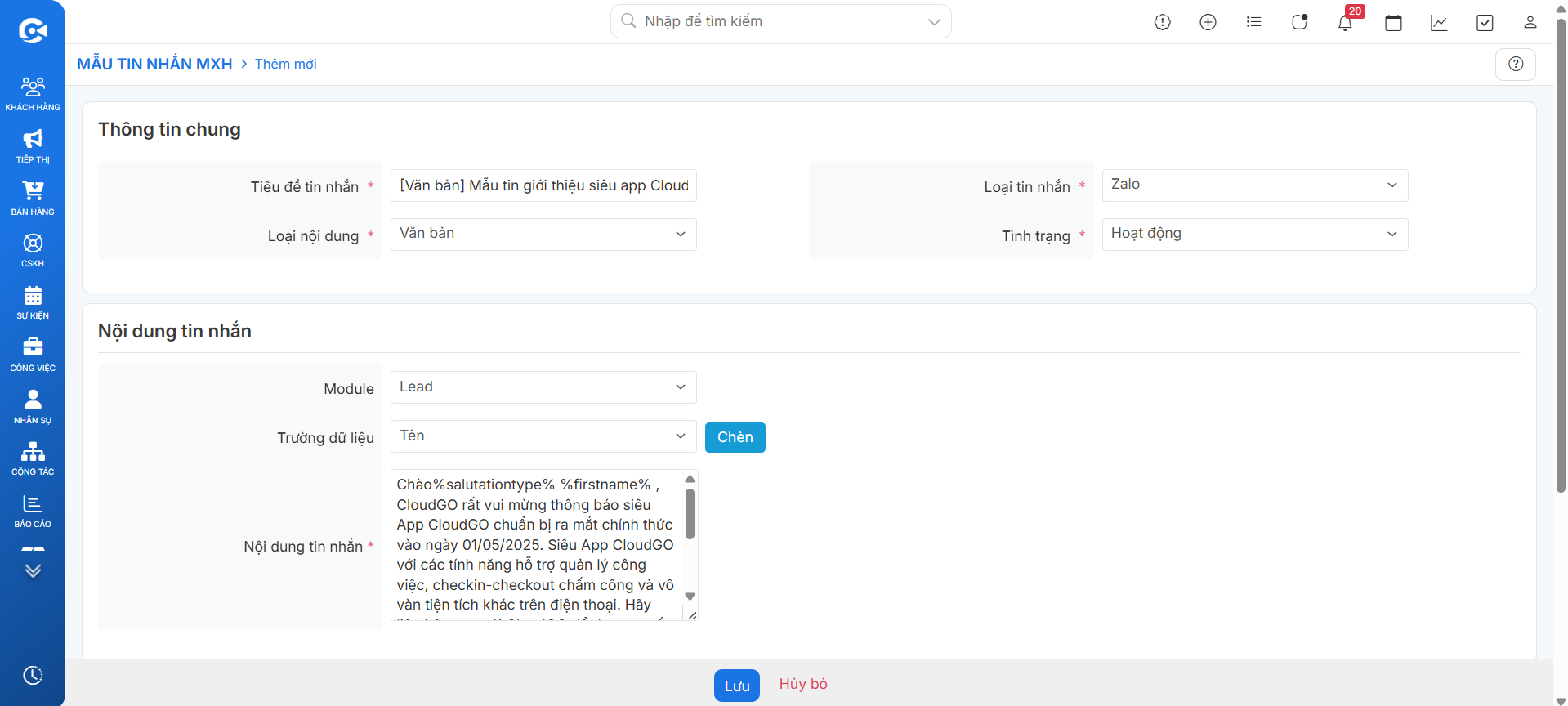The height and width of the screenshot is (706, 1568).
Task: Open the Báo Cáo reports module
Action: pos(33,511)
